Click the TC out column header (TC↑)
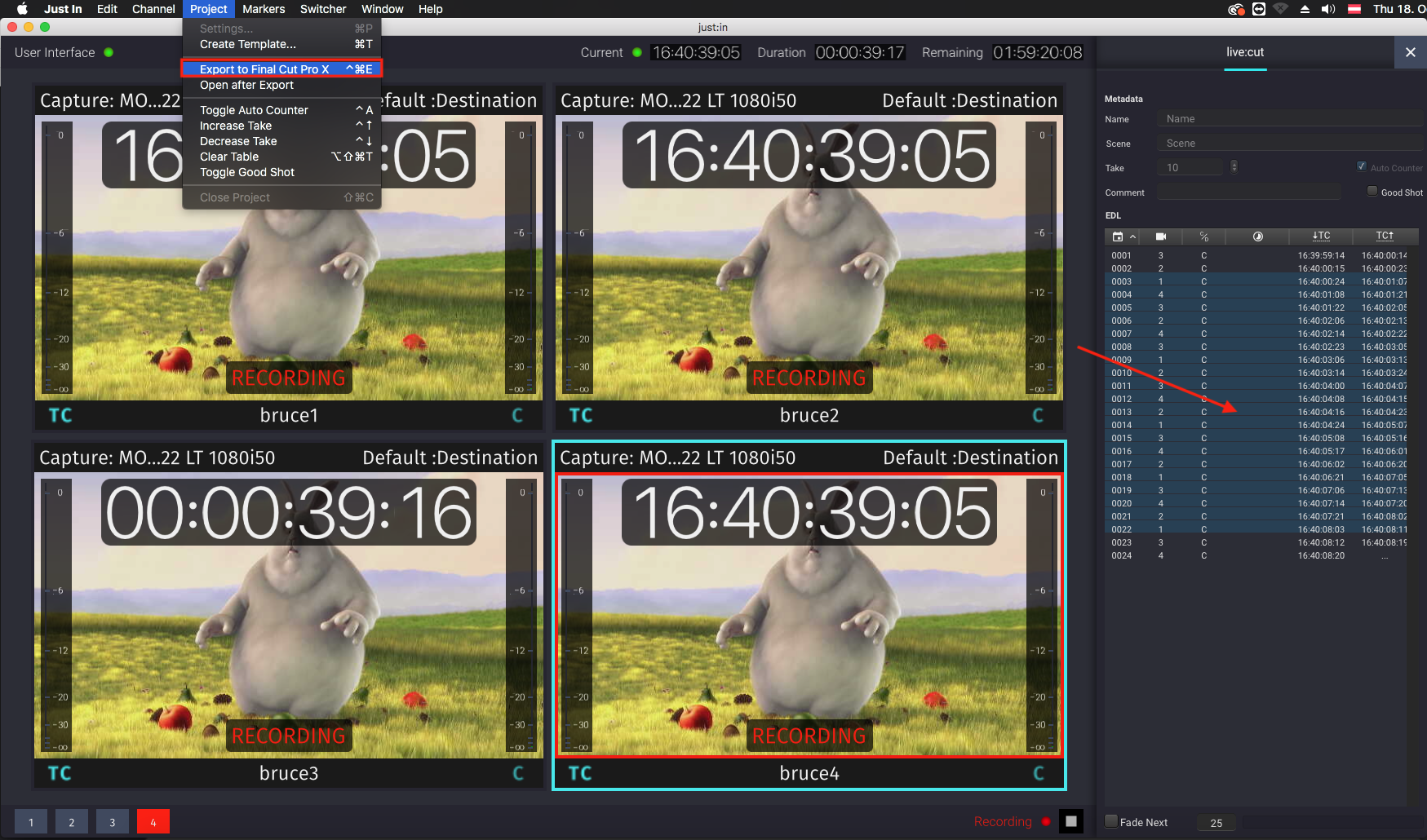The height and width of the screenshot is (840, 1427). point(1385,236)
